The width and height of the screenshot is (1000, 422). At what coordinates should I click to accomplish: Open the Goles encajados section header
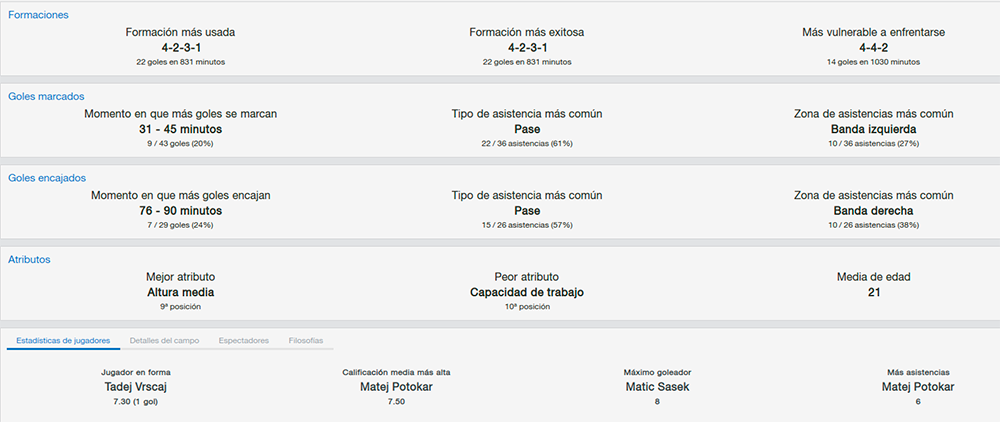(47, 178)
